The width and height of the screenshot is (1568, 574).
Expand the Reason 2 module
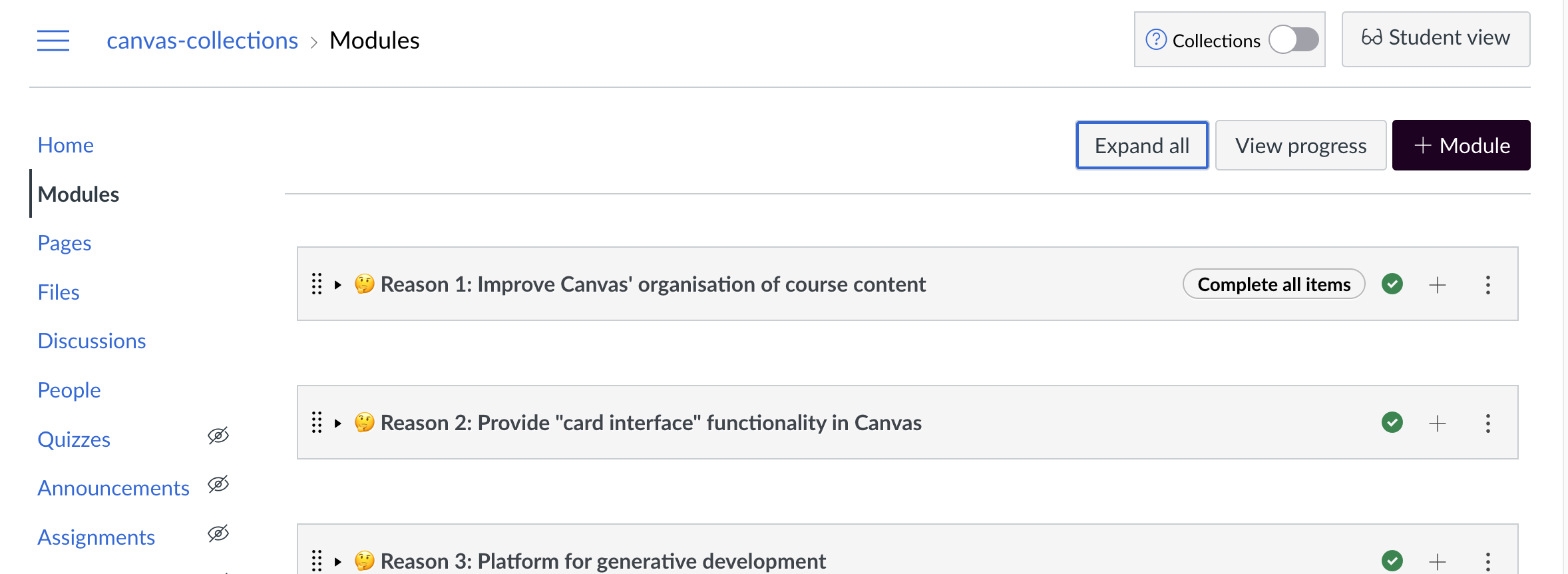coord(338,424)
